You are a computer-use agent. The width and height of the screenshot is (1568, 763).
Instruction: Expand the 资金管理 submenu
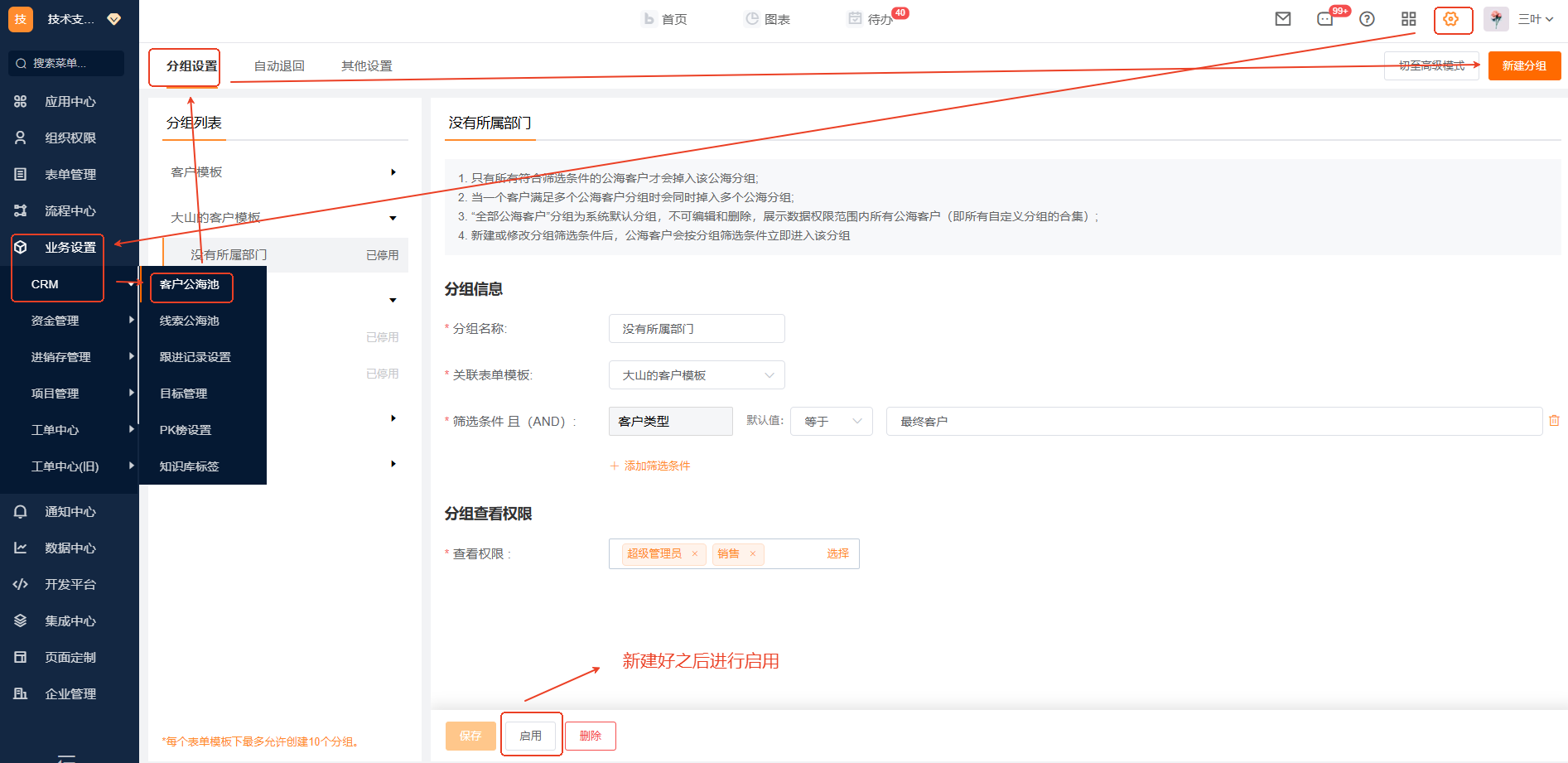coord(132,320)
